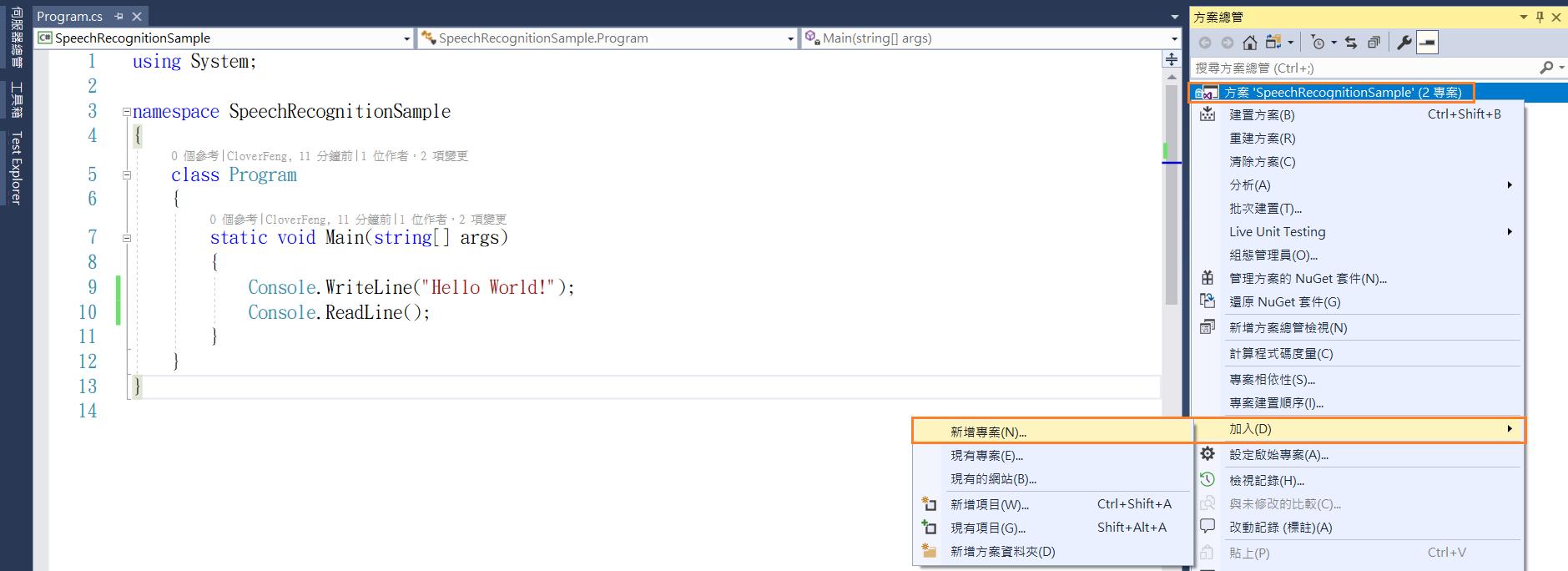Toggle preview selected items button

(x=1427, y=43)
